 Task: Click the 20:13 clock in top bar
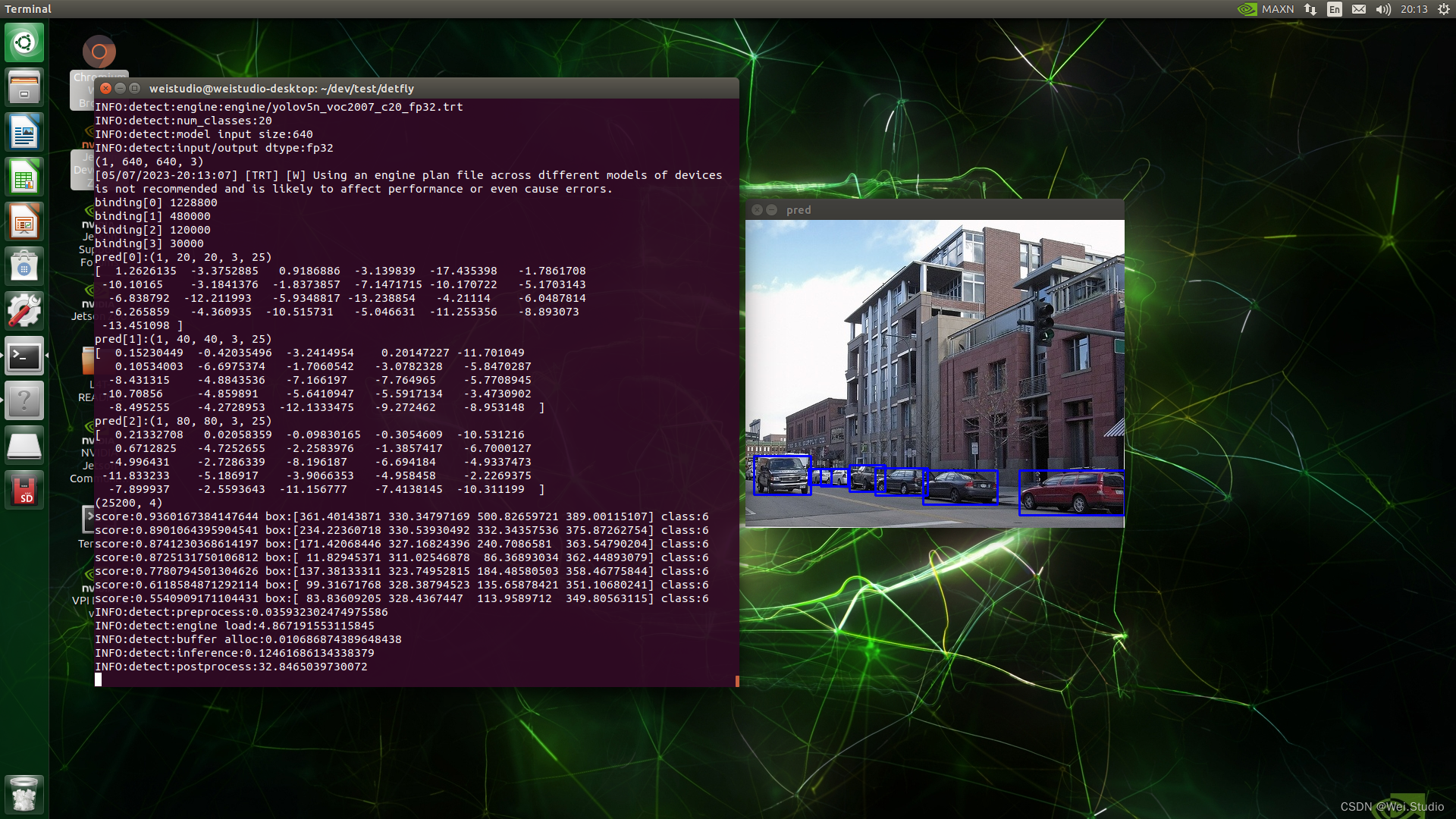click(1414, 9)
